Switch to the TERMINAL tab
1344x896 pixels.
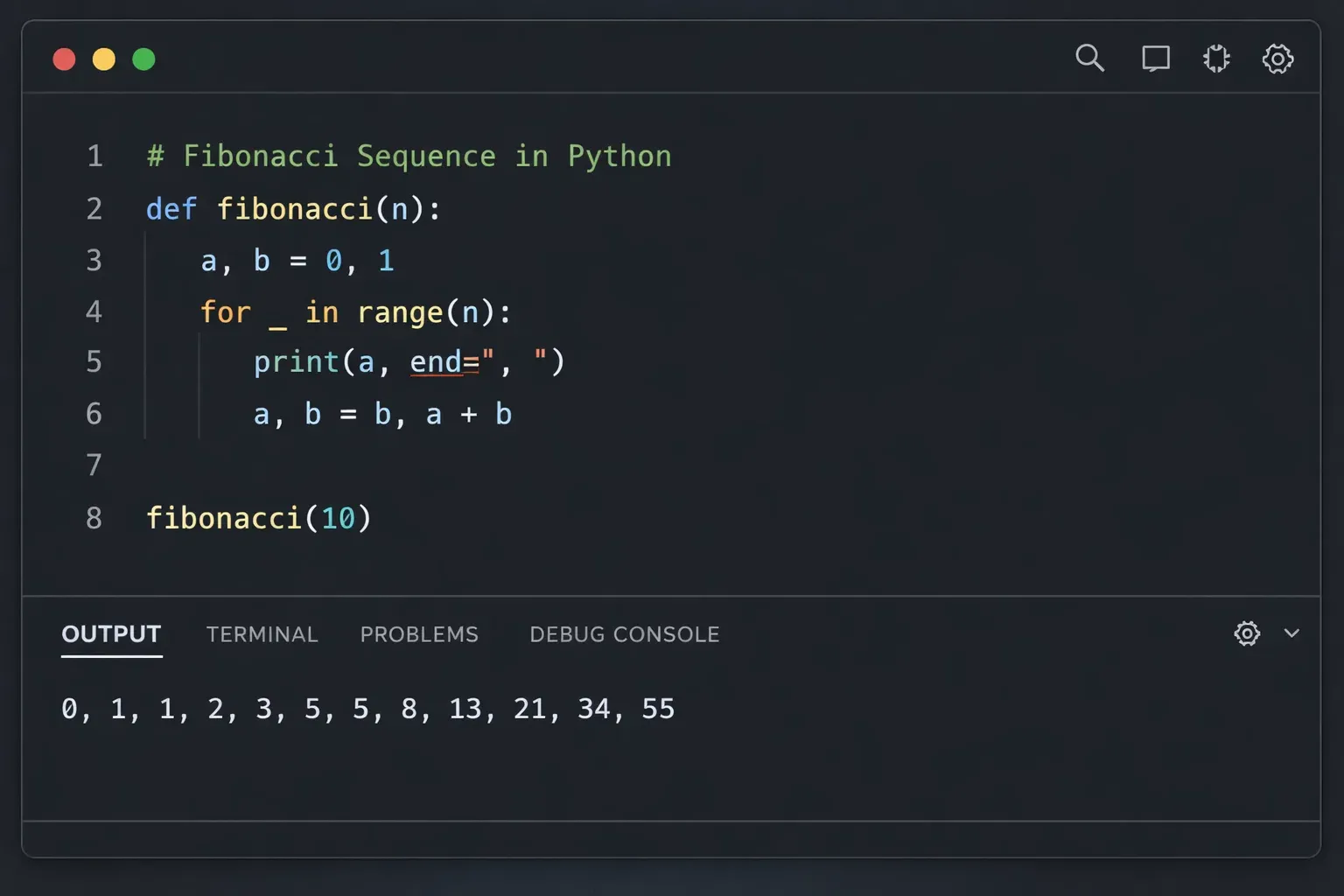coord(262,634)
